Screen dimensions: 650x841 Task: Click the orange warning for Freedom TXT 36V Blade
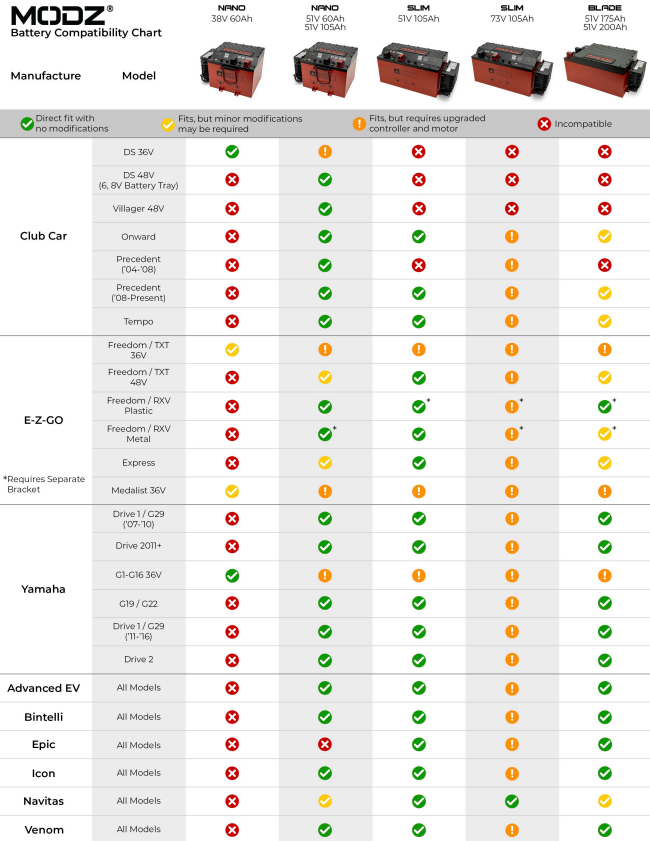(604, 350)
